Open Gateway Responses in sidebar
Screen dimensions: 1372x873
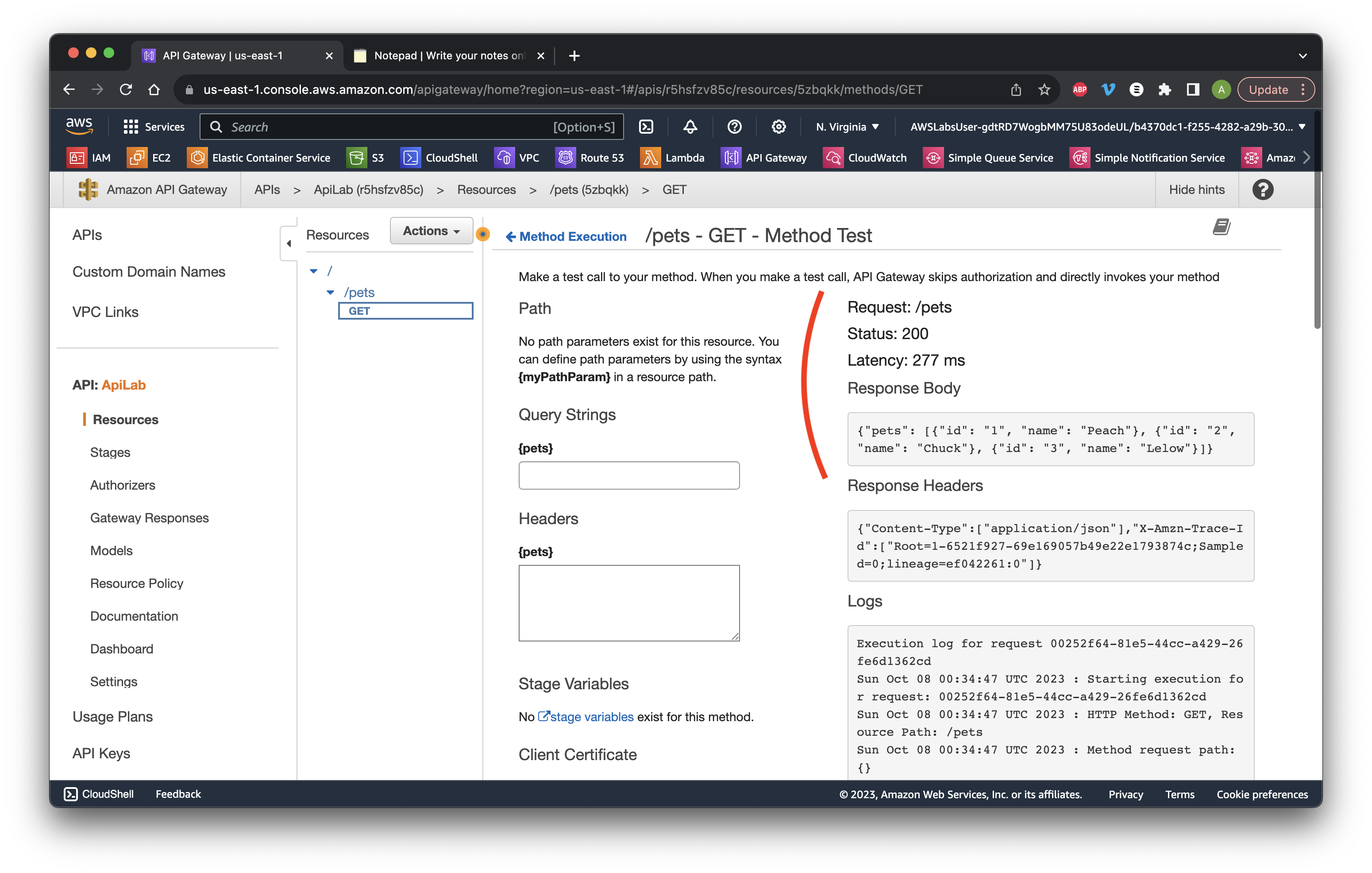[x=149, y=518]
